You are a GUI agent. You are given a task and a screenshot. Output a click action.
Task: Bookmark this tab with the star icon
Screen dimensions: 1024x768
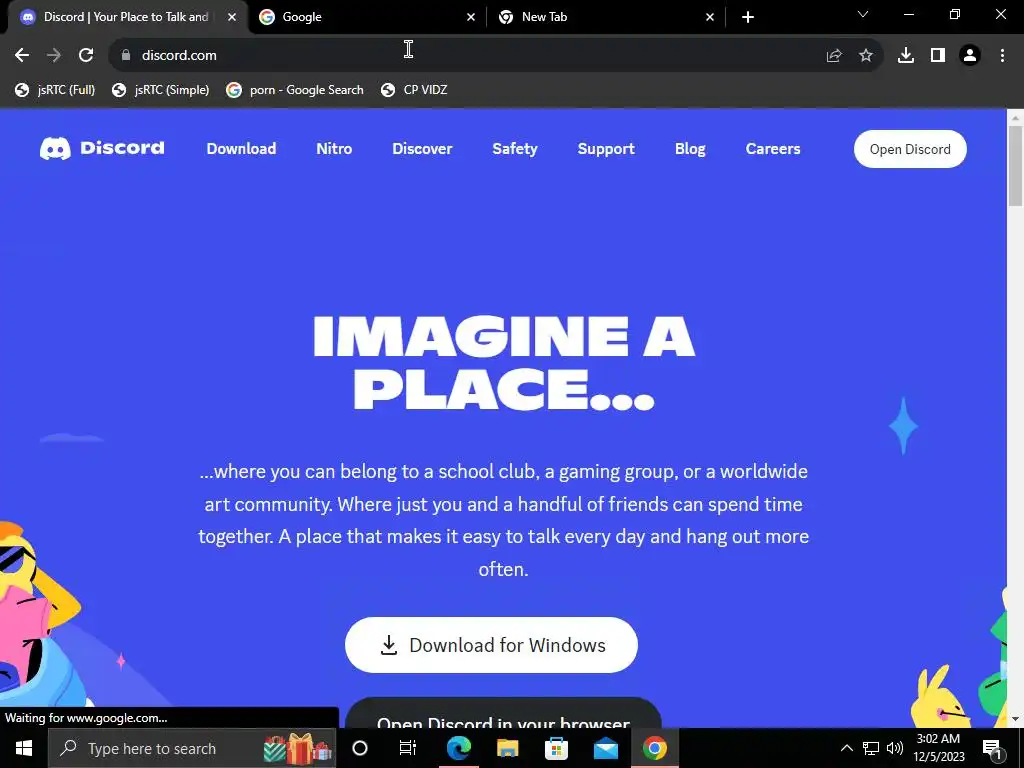[x=866, y=56]
